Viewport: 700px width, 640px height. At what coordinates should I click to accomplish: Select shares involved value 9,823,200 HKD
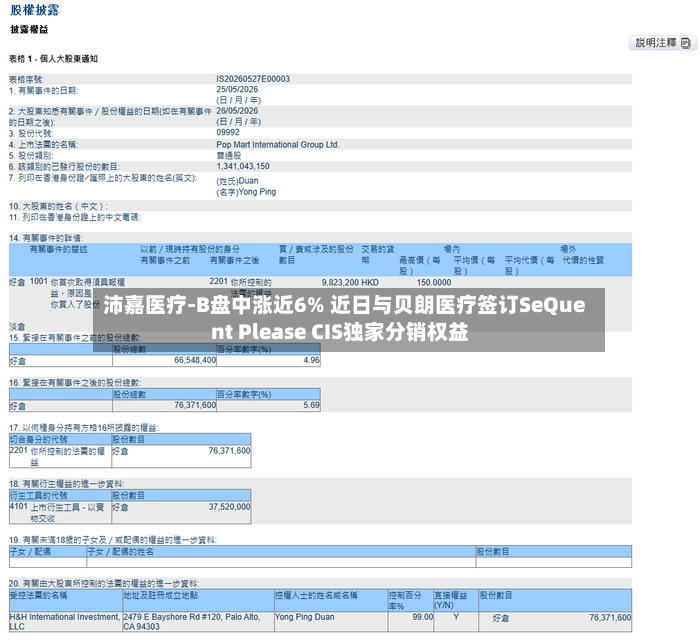[350, 283]
